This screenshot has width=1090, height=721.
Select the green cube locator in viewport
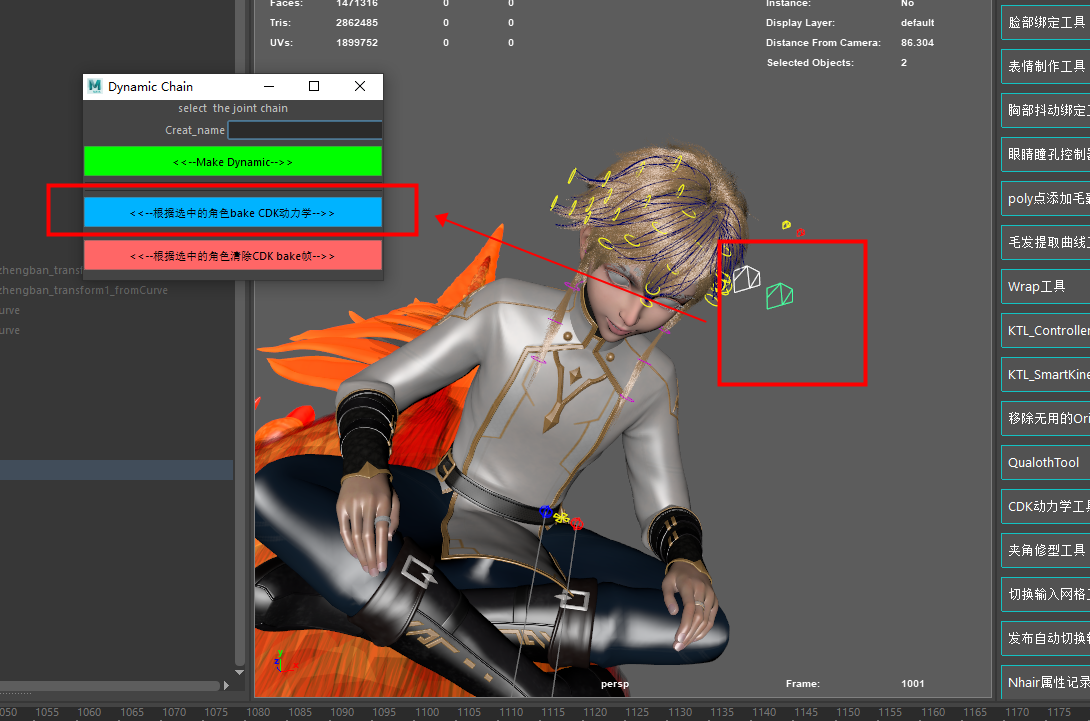coord(779,295)
